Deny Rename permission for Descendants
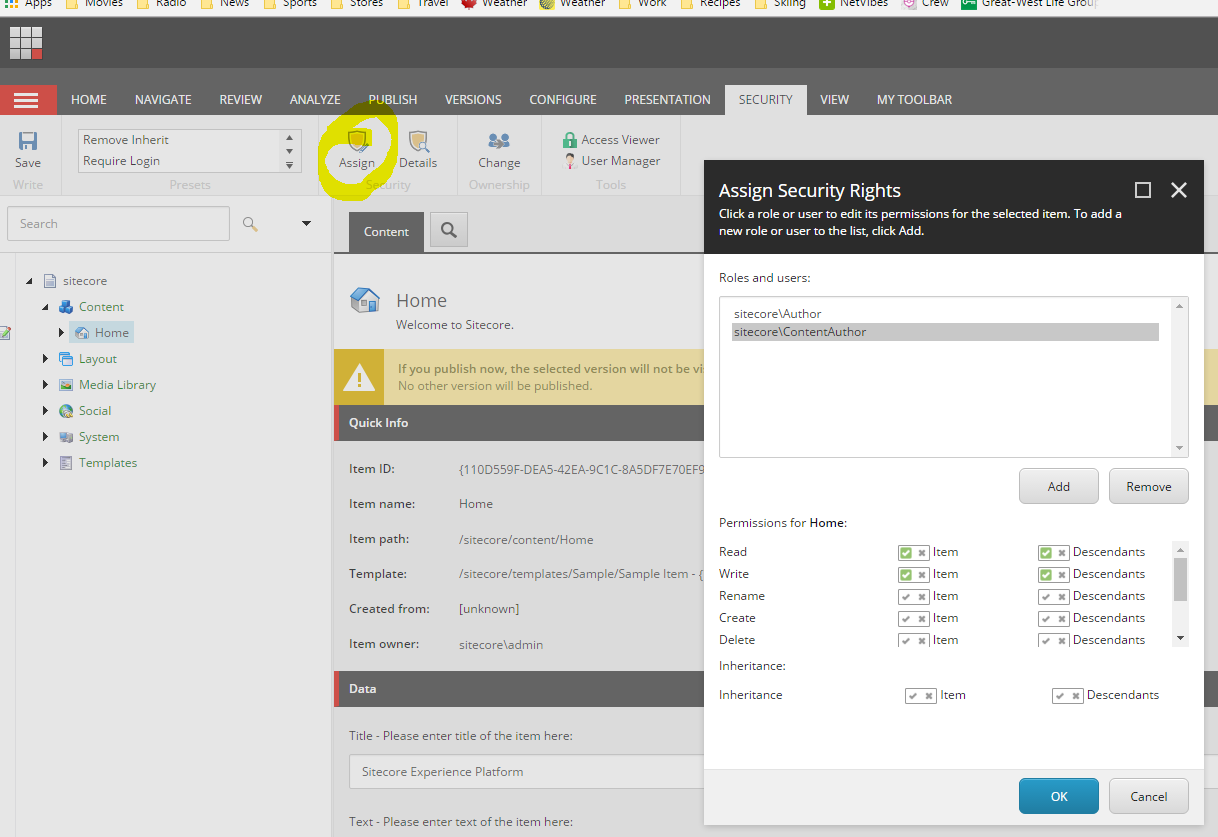The width and height of the screenshot is (1218, 837). coord(1062,596)
